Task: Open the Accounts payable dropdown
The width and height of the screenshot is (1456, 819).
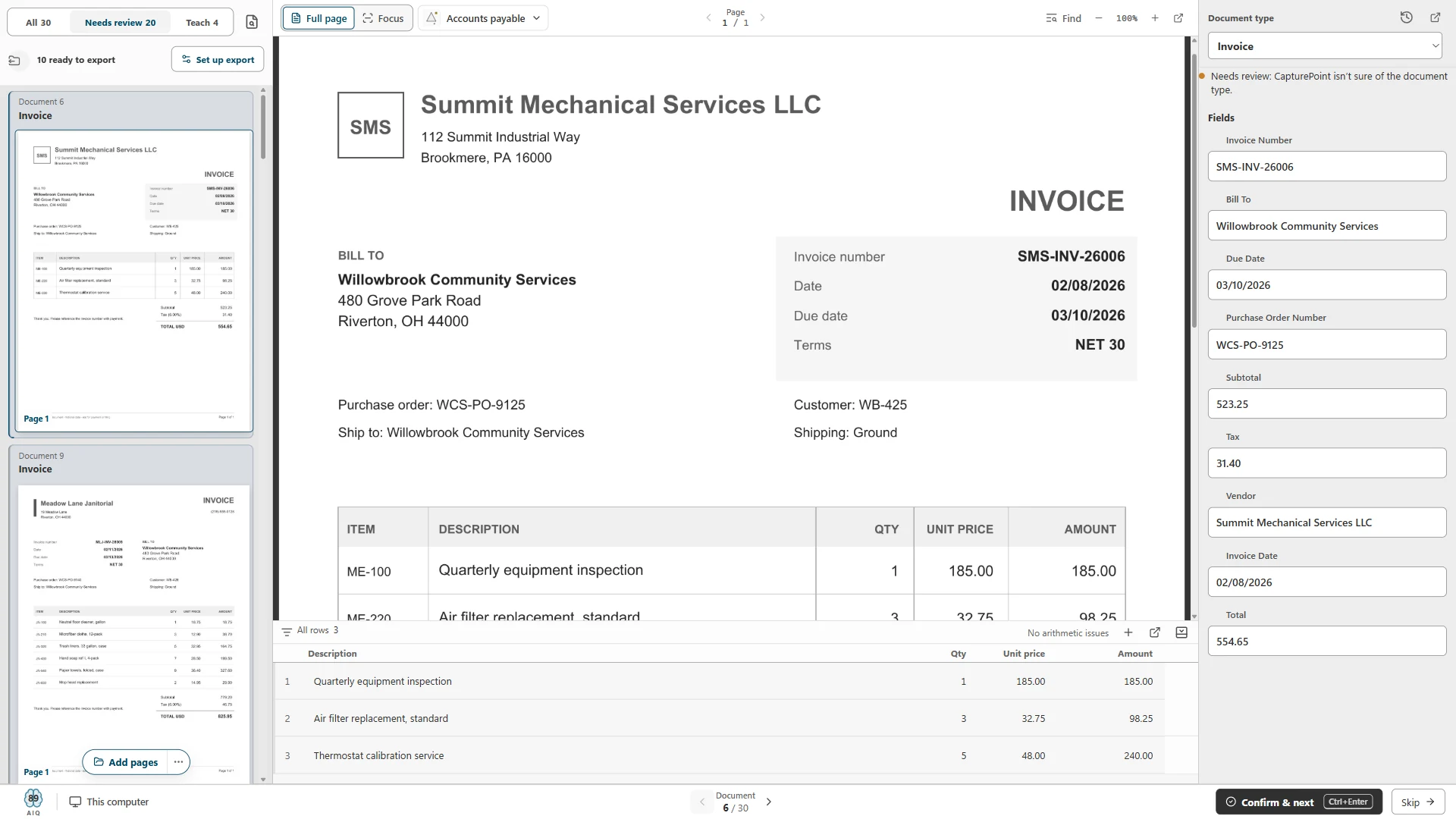Action: click(x=483, y=18)
